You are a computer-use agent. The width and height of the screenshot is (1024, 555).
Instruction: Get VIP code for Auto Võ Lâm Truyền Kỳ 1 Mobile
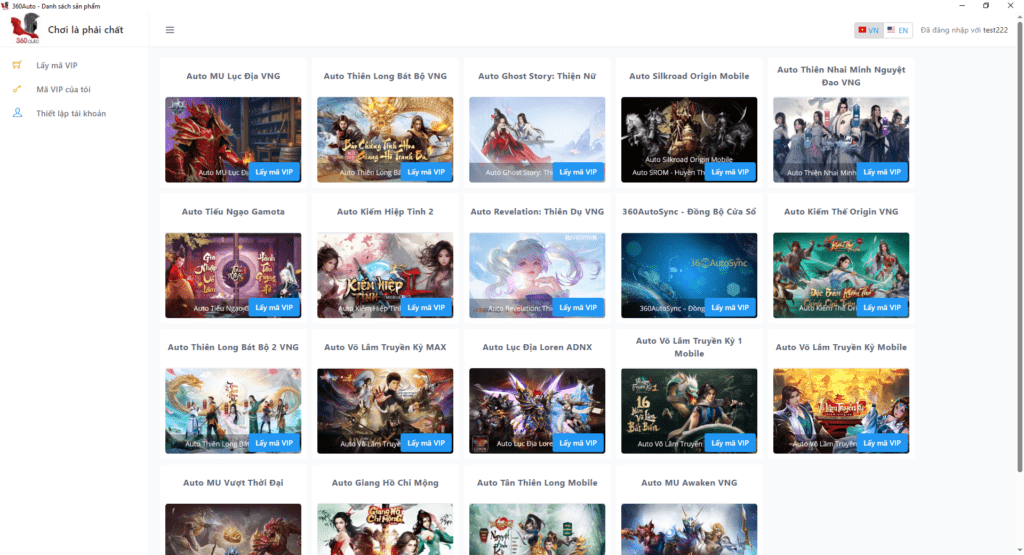click(x=730, y=443)
